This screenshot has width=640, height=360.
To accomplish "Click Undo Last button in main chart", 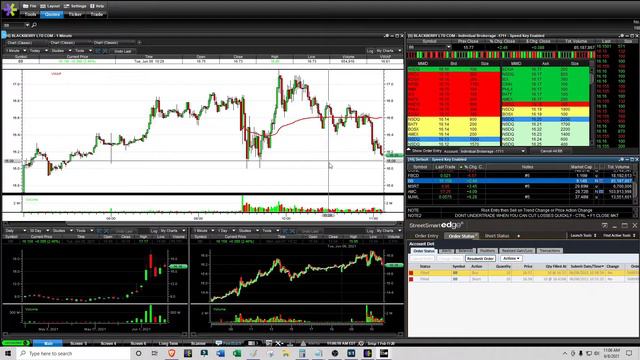I will (123, 51).
